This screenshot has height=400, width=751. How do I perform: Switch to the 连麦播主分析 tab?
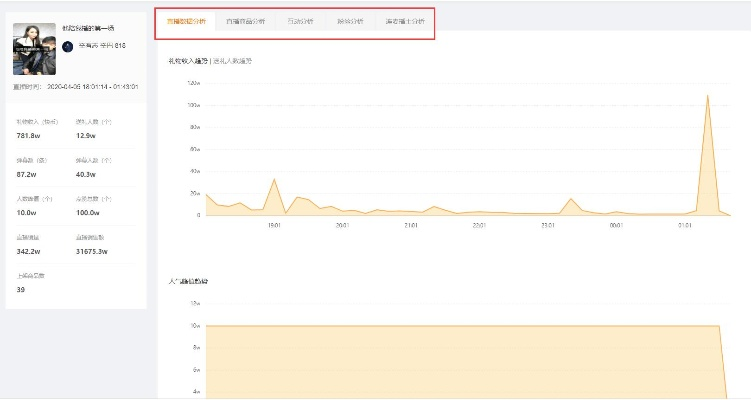point(404,21)
